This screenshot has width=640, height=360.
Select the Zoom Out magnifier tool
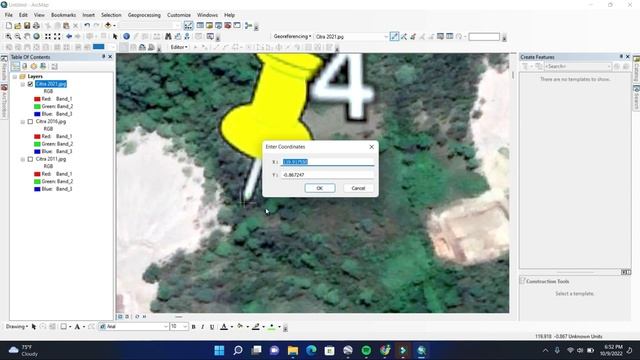click(18, 37)
